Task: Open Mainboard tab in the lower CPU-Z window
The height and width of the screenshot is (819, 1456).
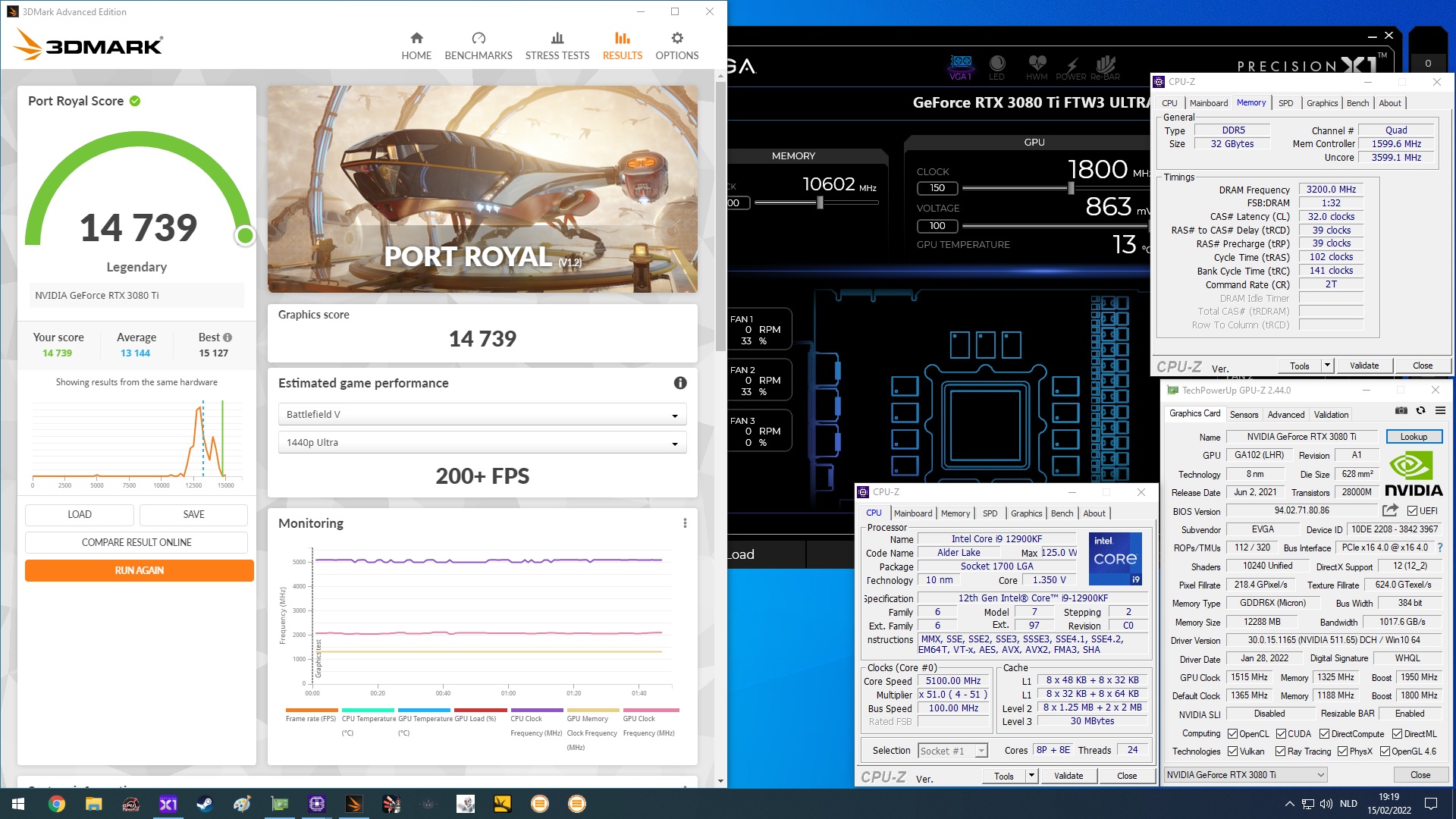Action: point(913,513)
